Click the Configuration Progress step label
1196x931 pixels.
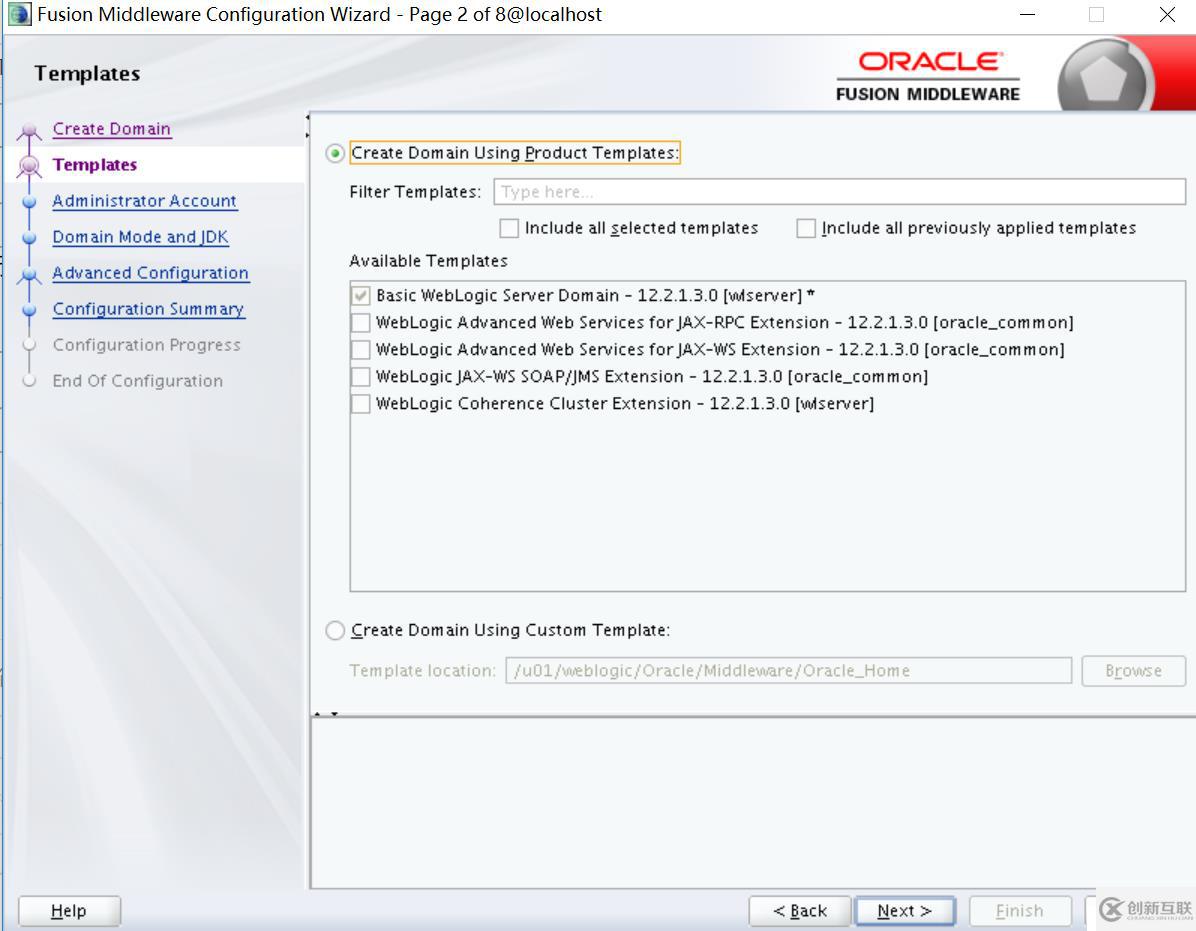[146, 345]
